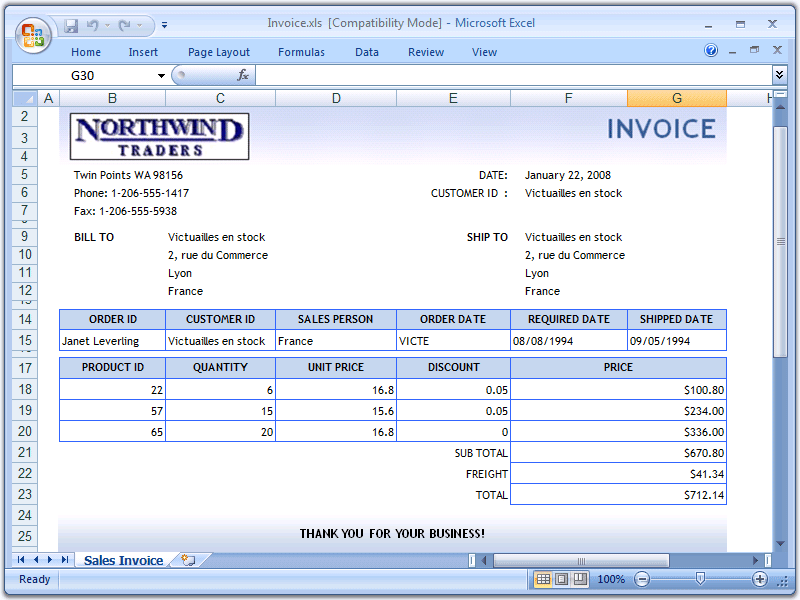
Task: Open the Name Box dropdown arrow
Action: click(161, 76)
